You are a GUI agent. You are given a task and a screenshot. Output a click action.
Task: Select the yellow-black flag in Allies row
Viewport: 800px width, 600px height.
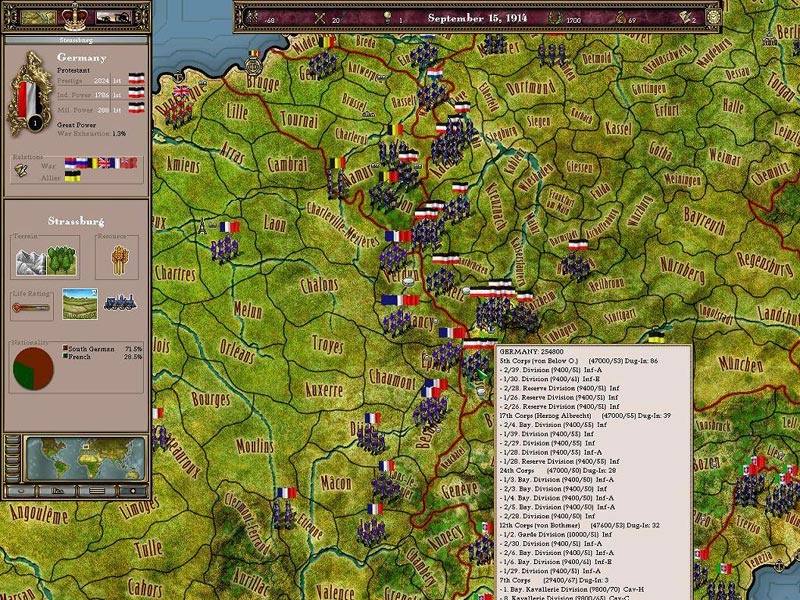point(72,177)
